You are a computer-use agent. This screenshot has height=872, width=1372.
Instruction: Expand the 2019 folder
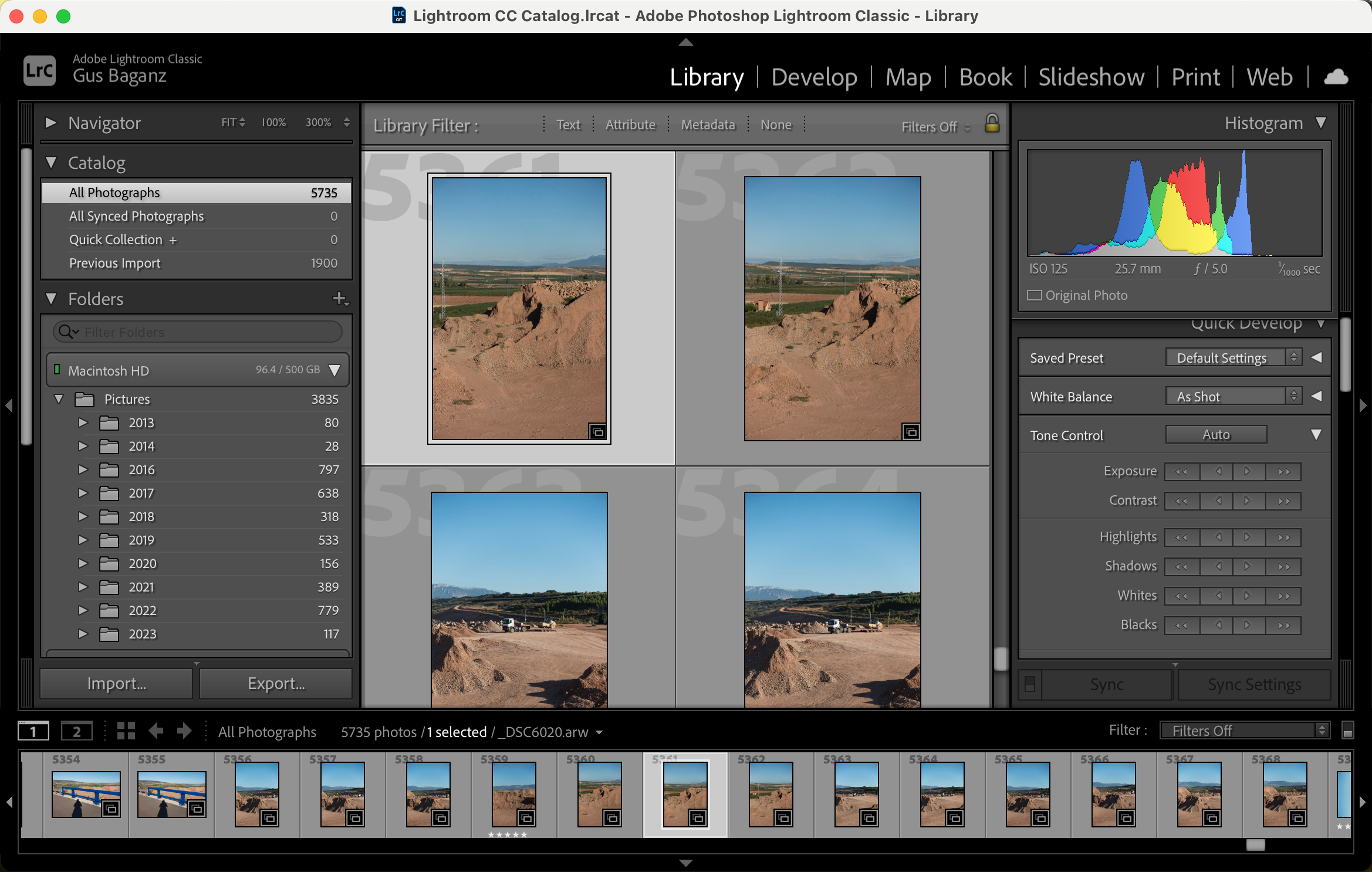83,540
